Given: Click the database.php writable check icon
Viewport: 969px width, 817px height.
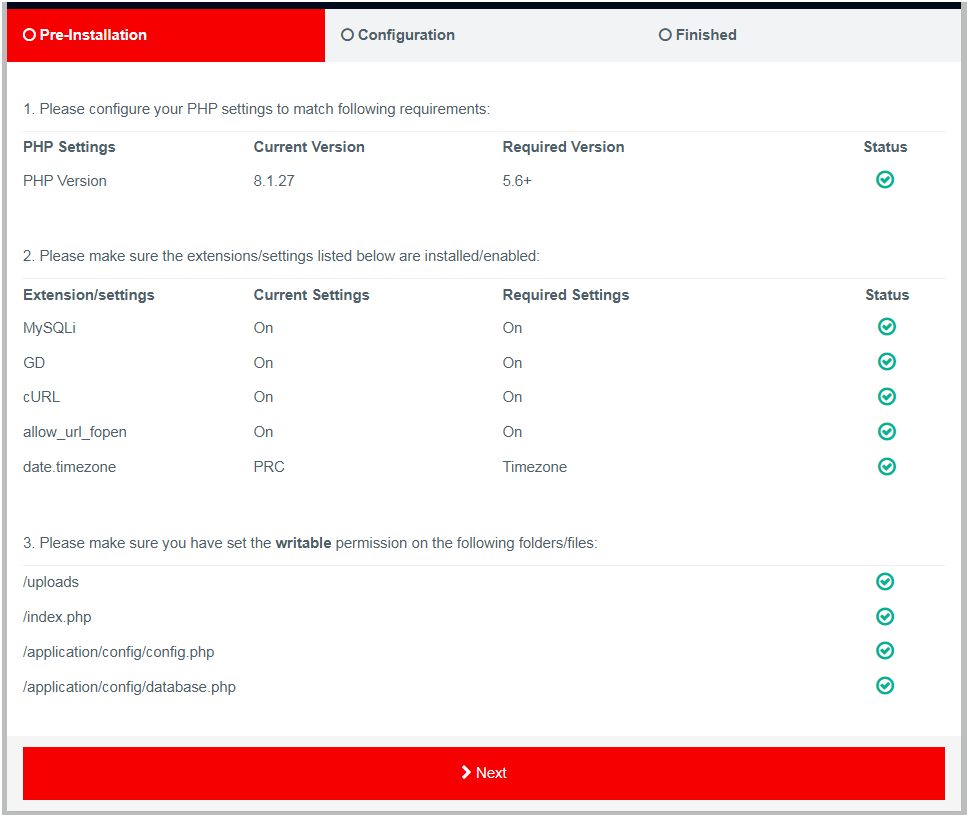Looking at the screenshot, I should (885, 686).
